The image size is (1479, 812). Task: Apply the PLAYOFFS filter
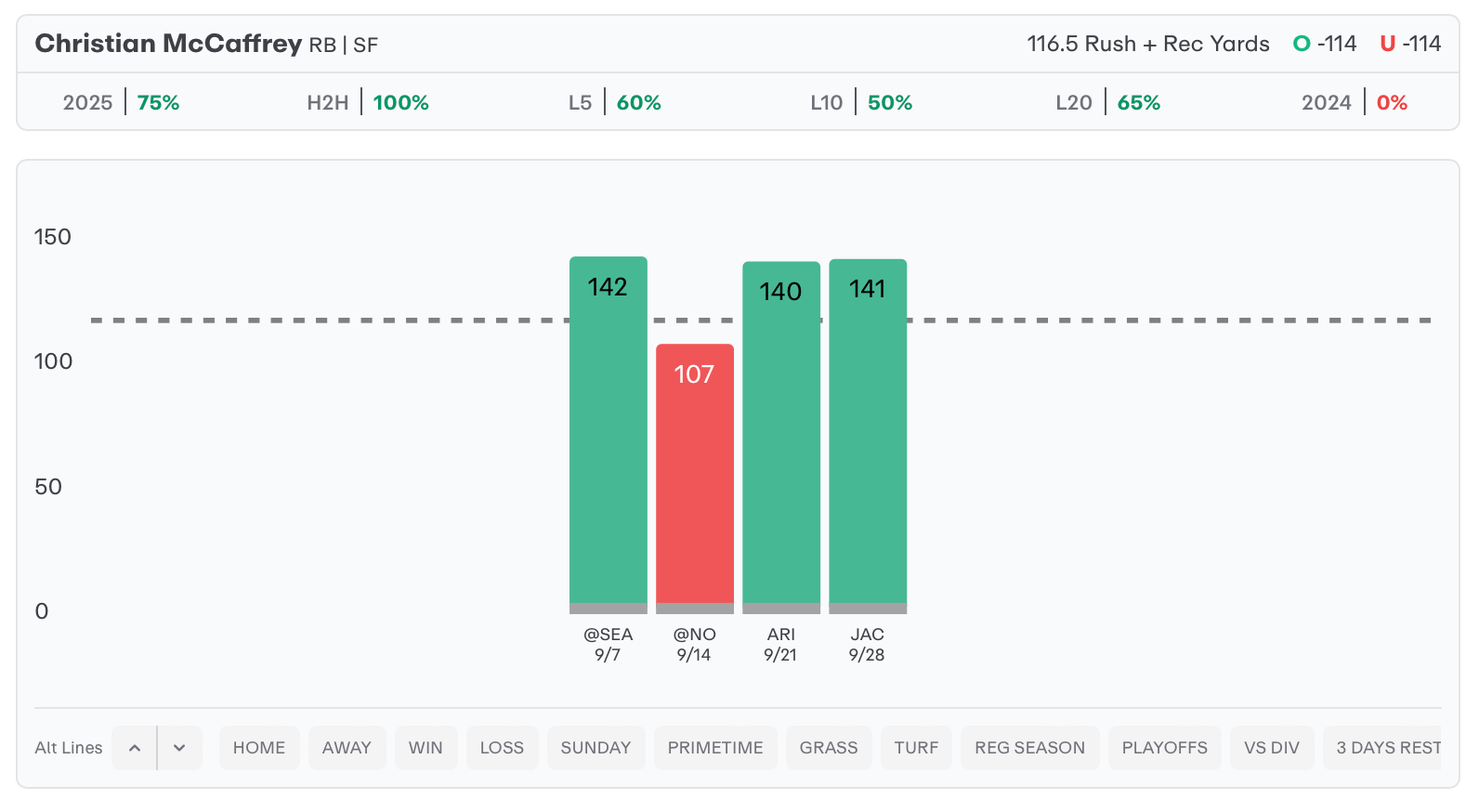1164,748
